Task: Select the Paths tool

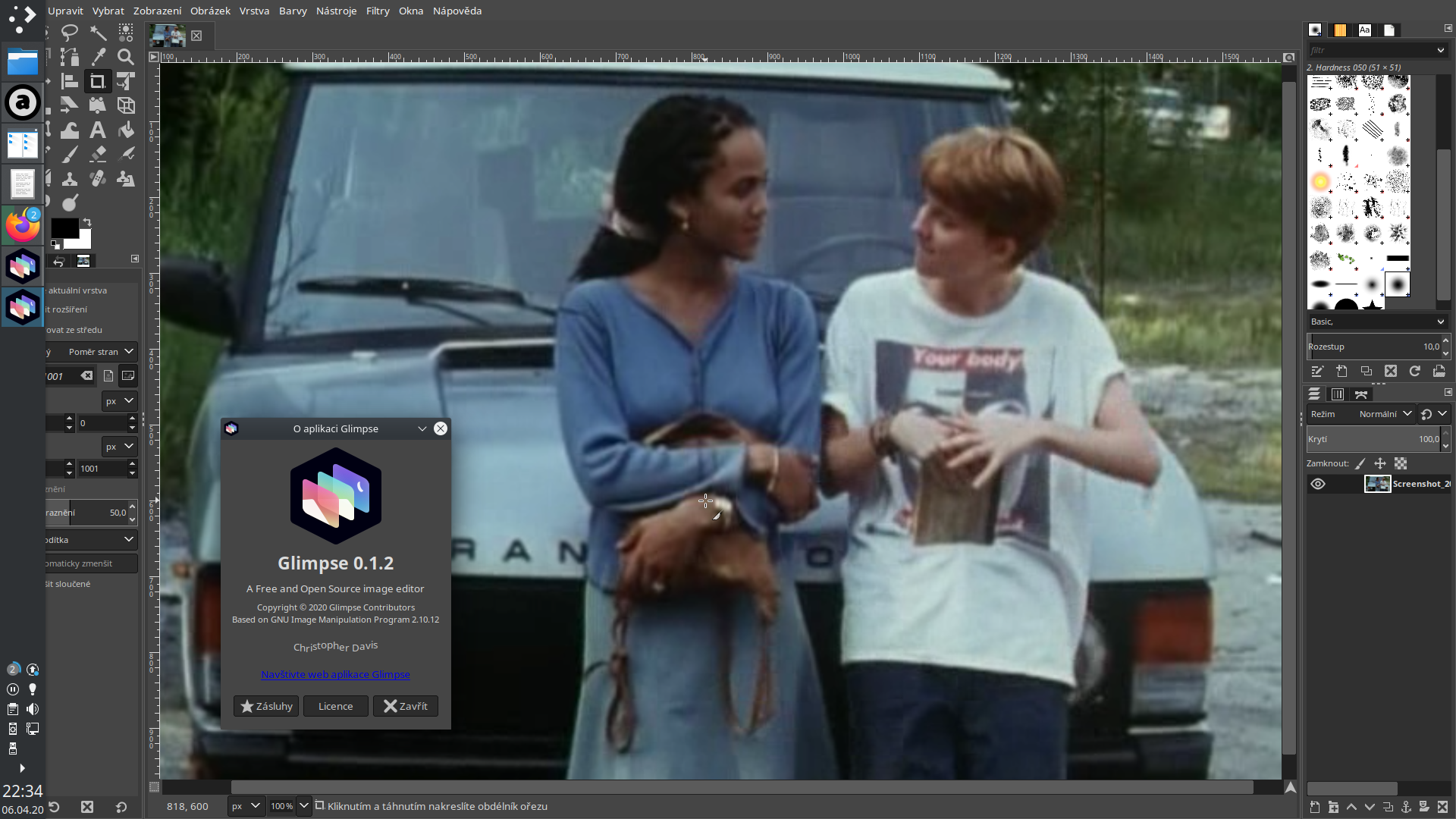Action: point(69,56)
